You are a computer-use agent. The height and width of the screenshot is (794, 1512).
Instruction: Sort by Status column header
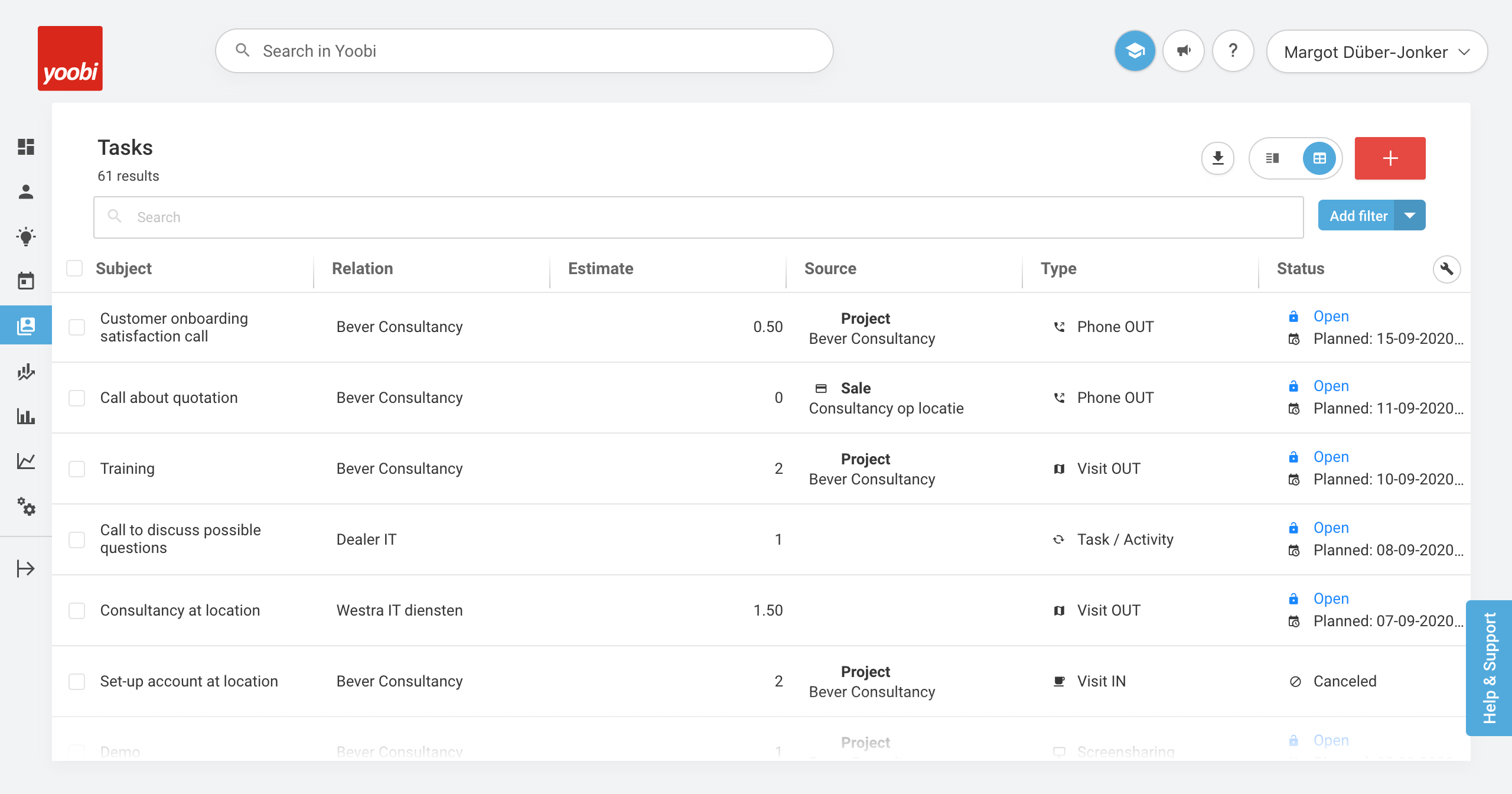1301,269
